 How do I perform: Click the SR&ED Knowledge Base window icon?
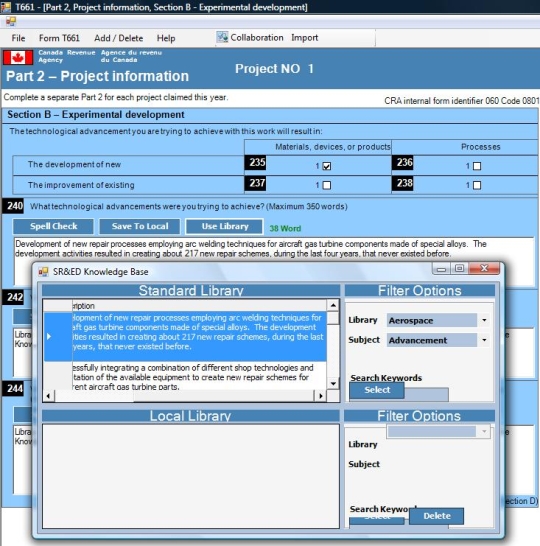tap(43, 272)
